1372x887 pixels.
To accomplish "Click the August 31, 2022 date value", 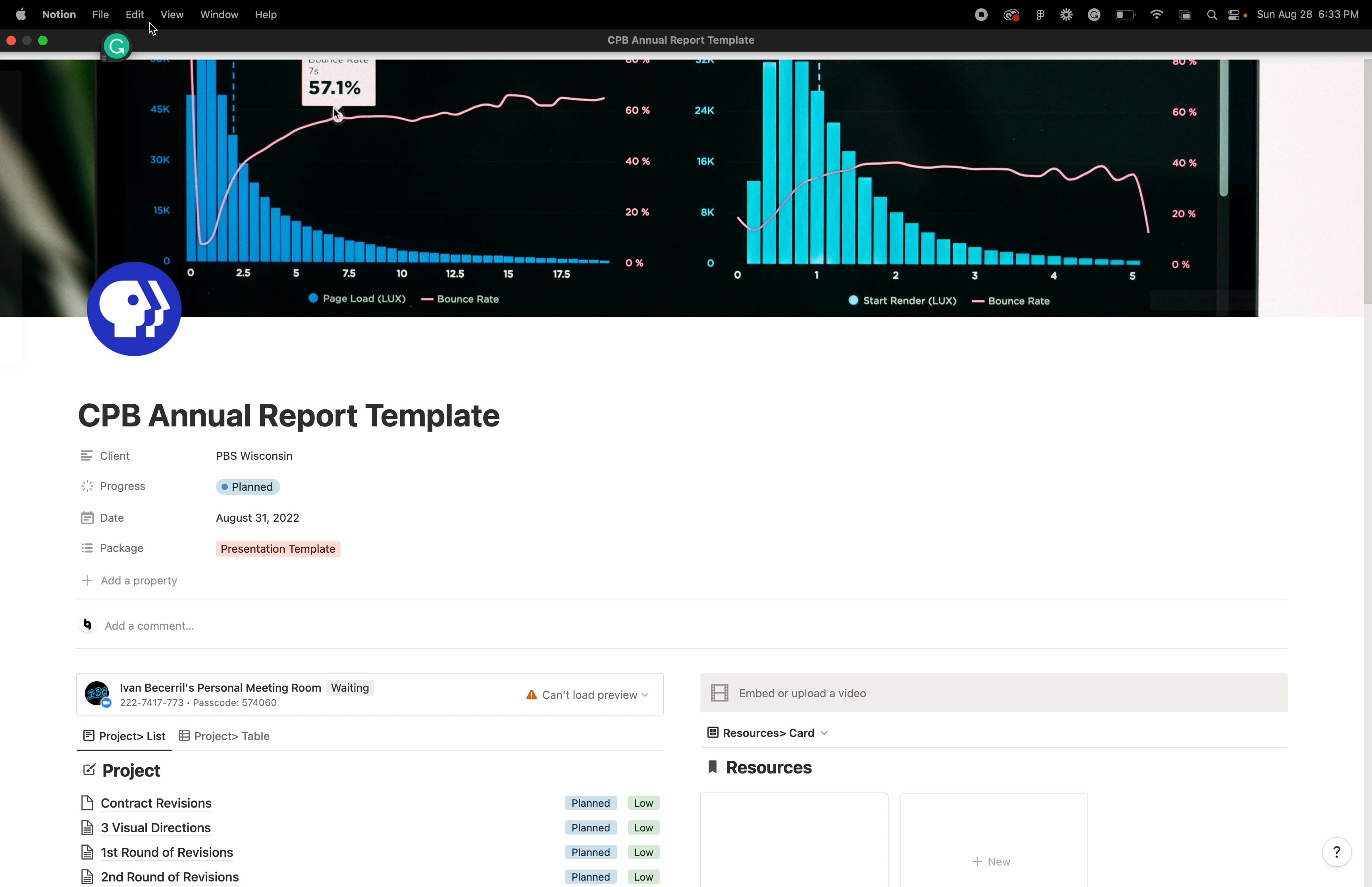I will pyautogui.click(x=257, y=518).
